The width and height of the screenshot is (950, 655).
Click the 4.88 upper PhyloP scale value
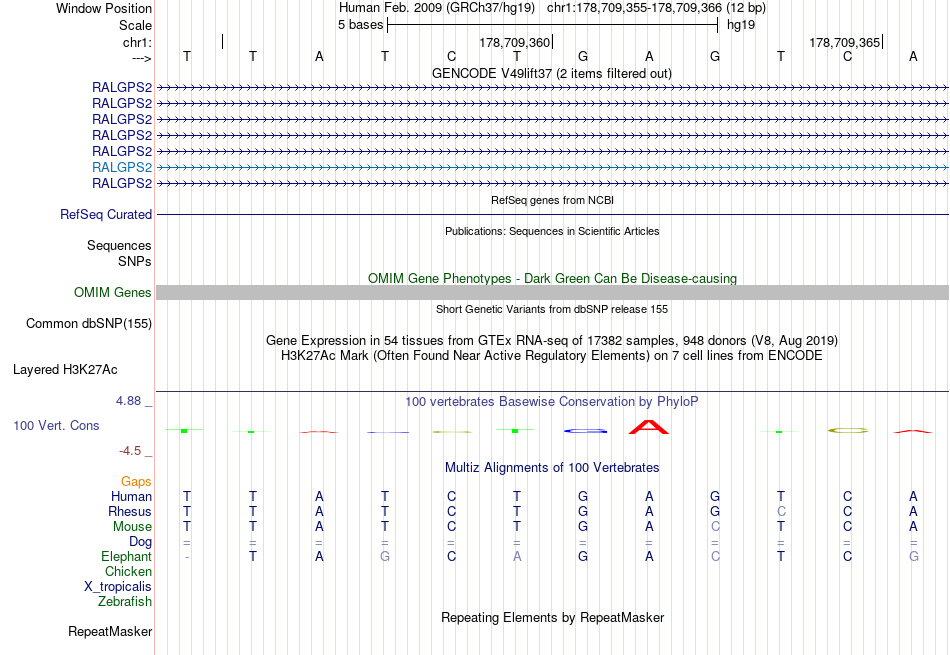click(128, 401)
